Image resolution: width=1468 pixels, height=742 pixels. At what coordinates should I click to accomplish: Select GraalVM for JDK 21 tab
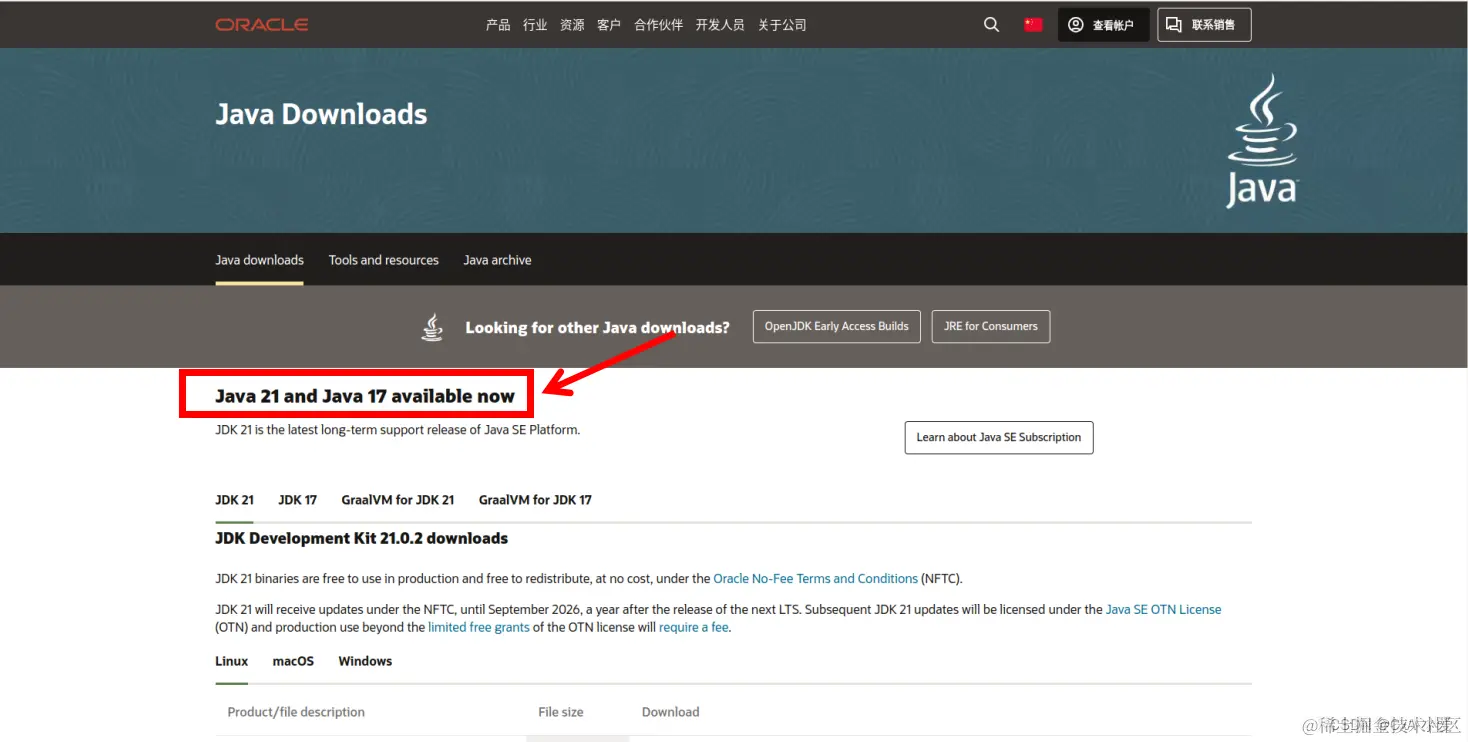click(x=397, y=500)
